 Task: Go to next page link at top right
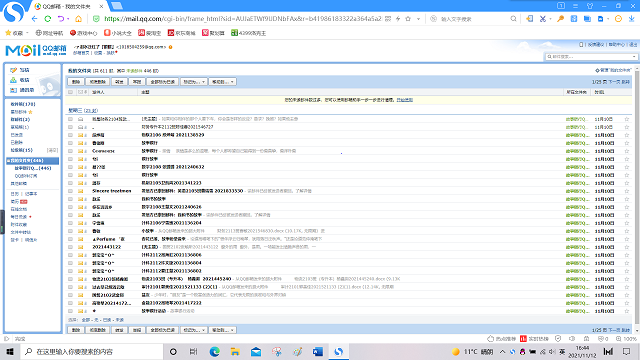[x=614, y=82]
